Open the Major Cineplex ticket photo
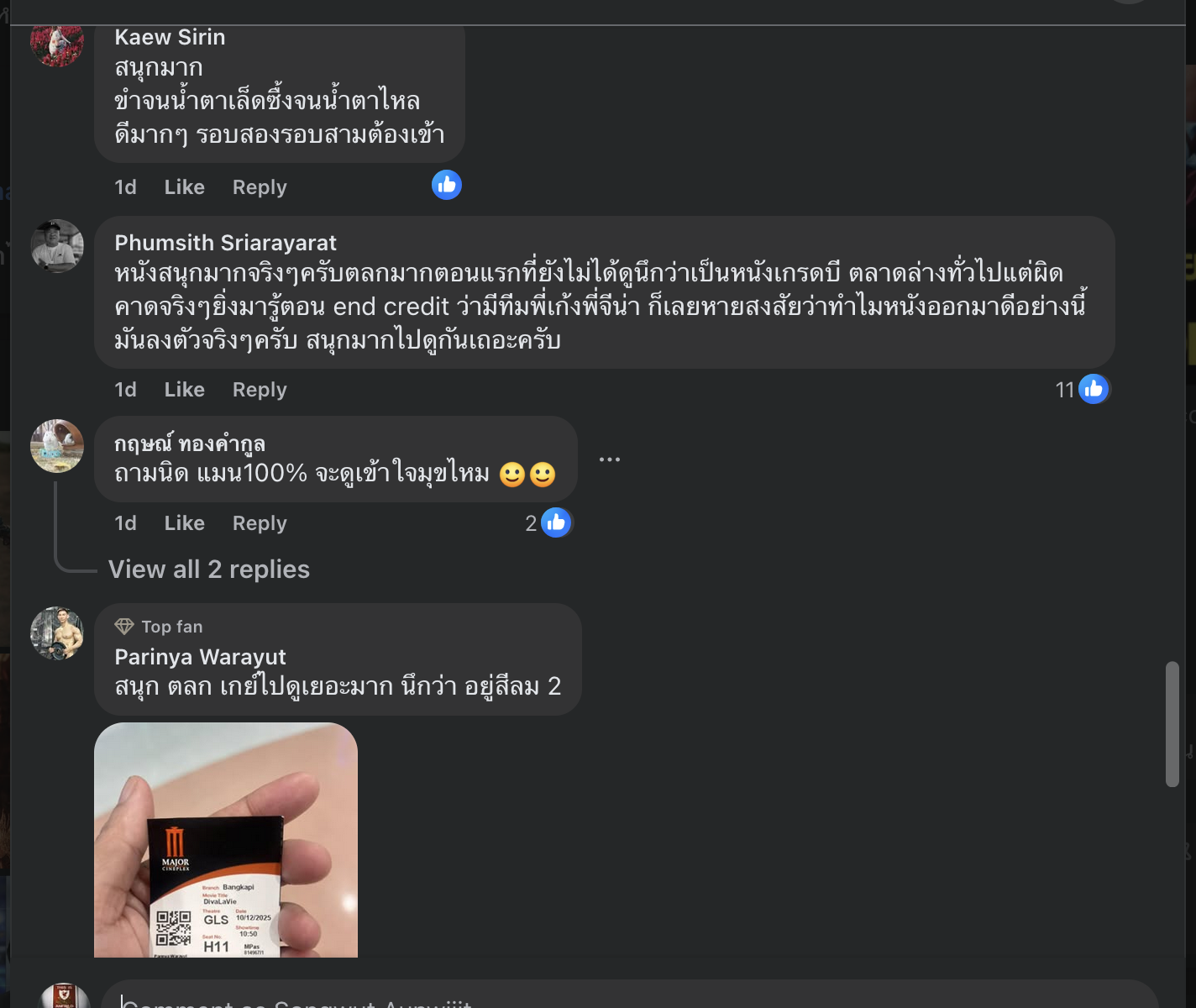 pyautogui.click(x=226, y=840)
